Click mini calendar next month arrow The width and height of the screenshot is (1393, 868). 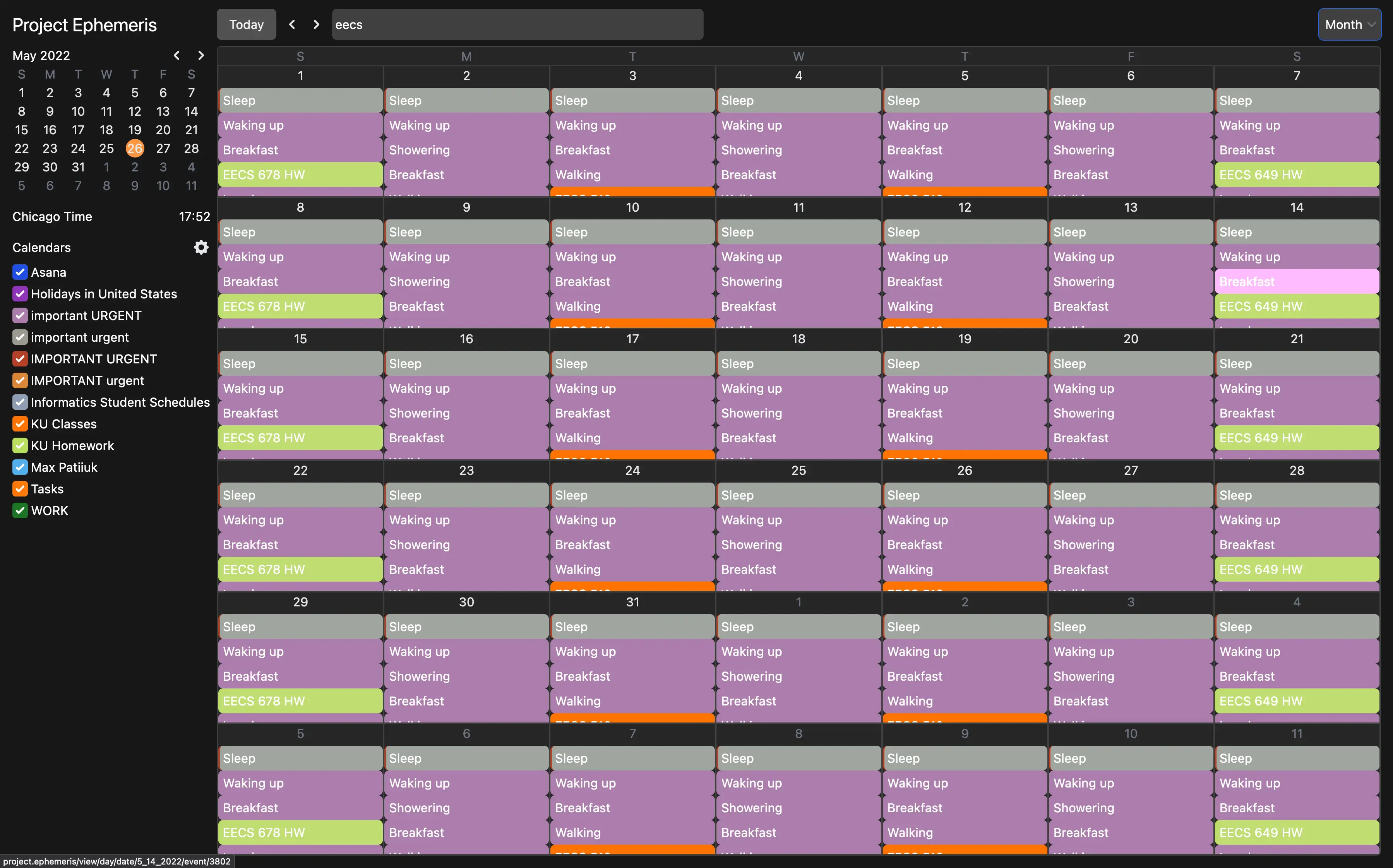click(x=201, y=56)
